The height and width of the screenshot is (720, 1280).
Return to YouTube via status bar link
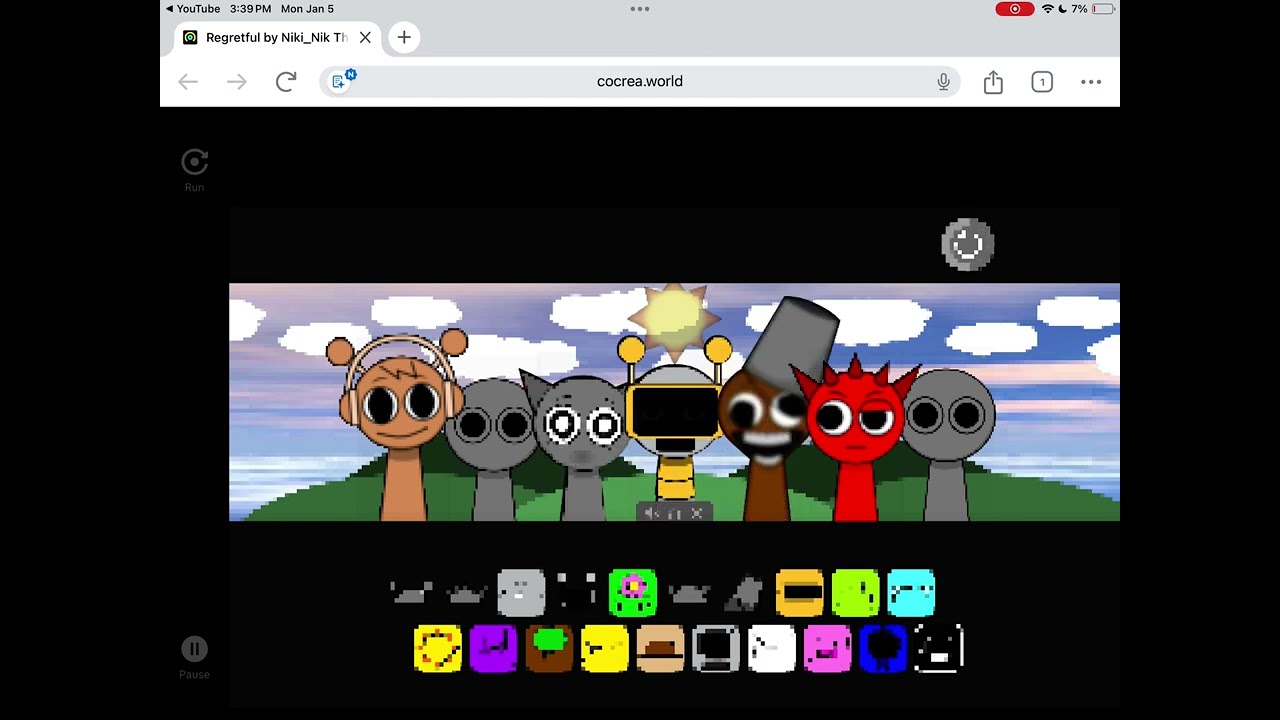[x=193, y=9]
